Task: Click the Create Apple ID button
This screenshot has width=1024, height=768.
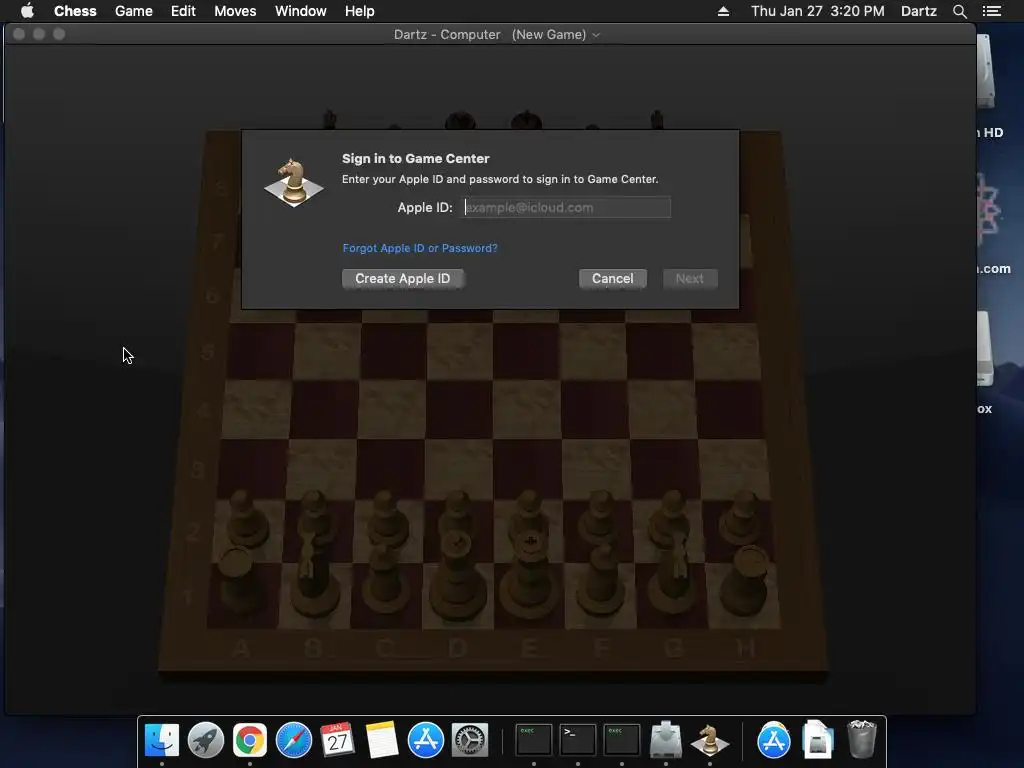Action: [403, 279]
